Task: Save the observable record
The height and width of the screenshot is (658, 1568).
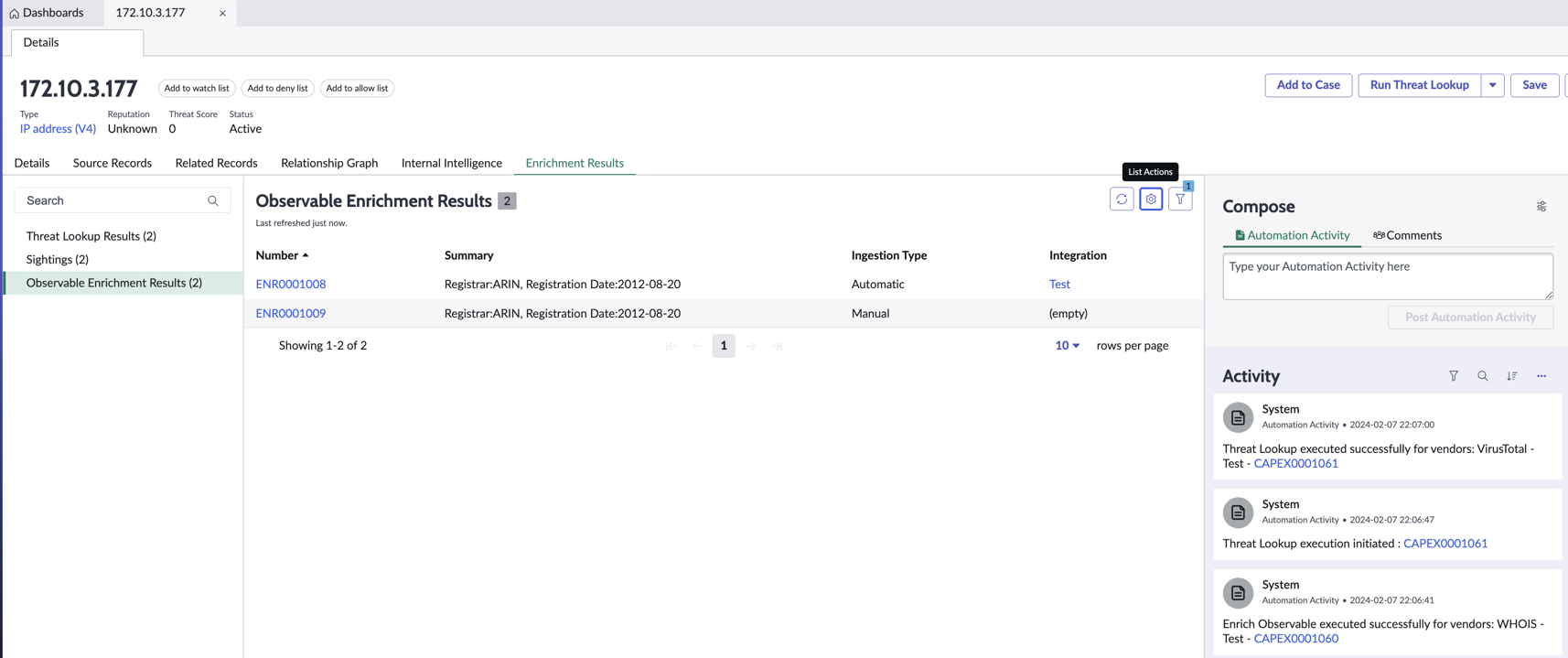Action: pos(1534,85)
